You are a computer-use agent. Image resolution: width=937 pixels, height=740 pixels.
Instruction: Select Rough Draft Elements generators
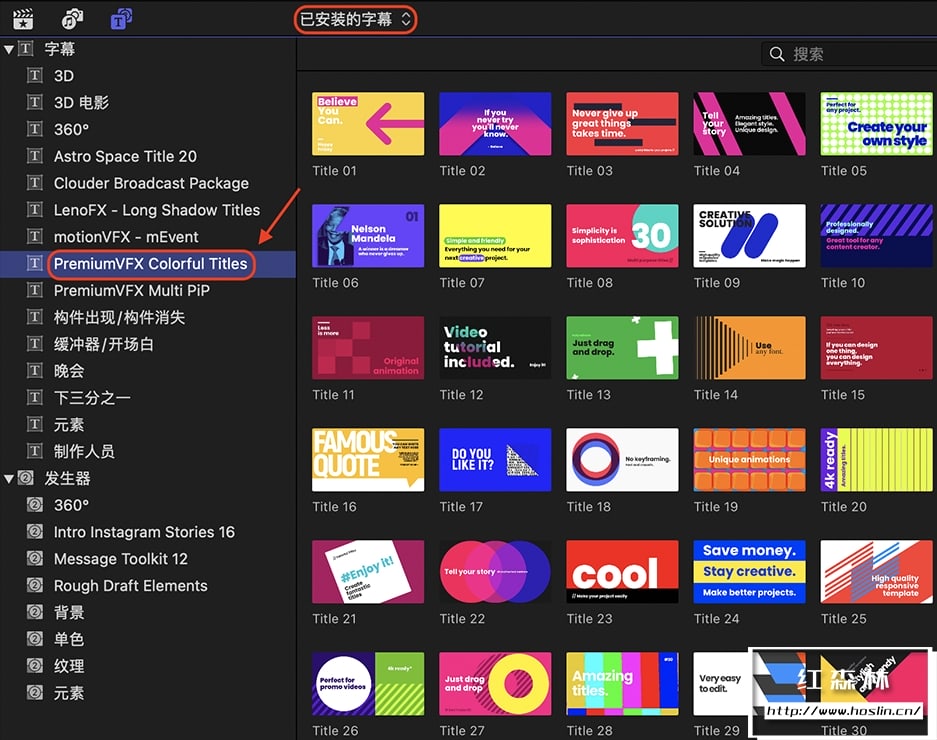click(x=148, y=586)
